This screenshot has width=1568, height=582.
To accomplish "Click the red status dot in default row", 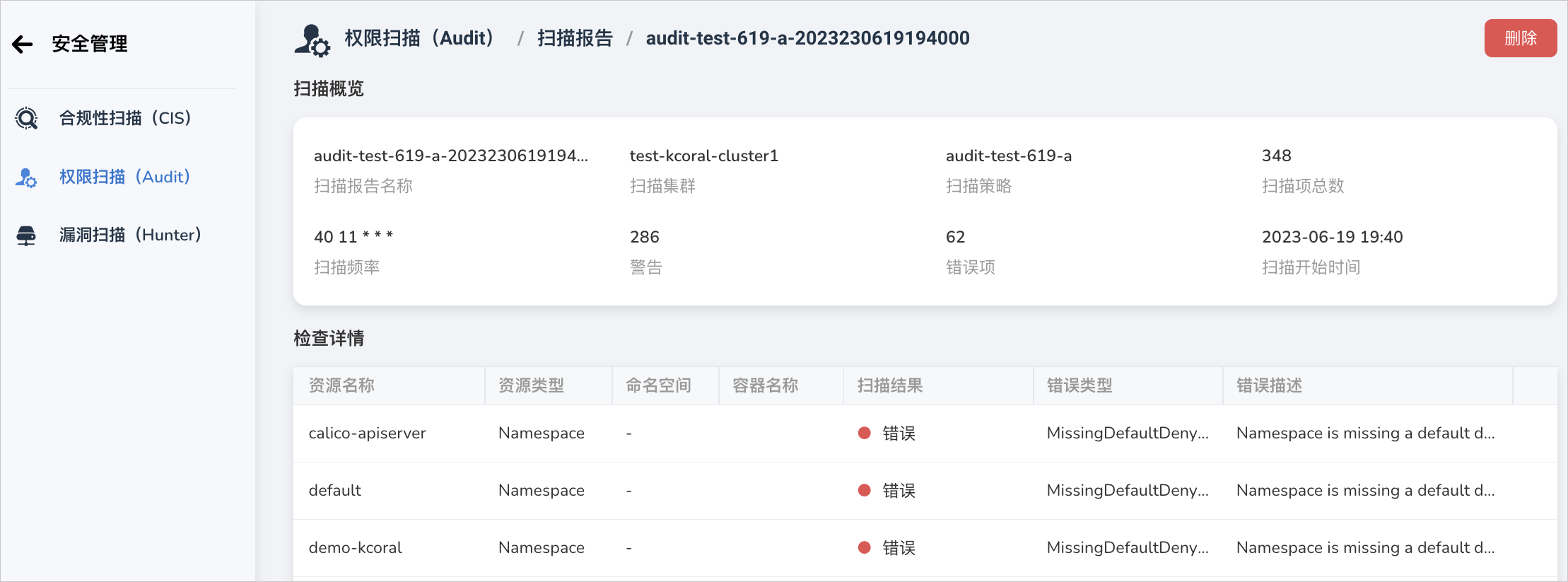I will click(x=864, y=490).
